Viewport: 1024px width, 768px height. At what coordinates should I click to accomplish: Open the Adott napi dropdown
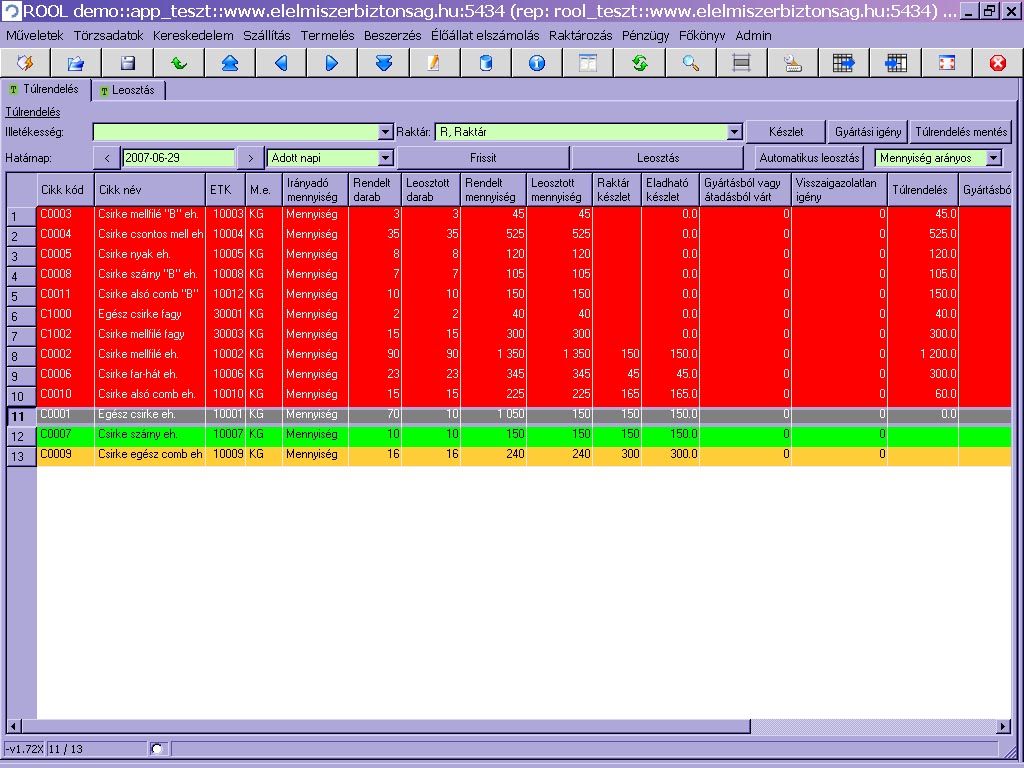[x=386, y=158]
